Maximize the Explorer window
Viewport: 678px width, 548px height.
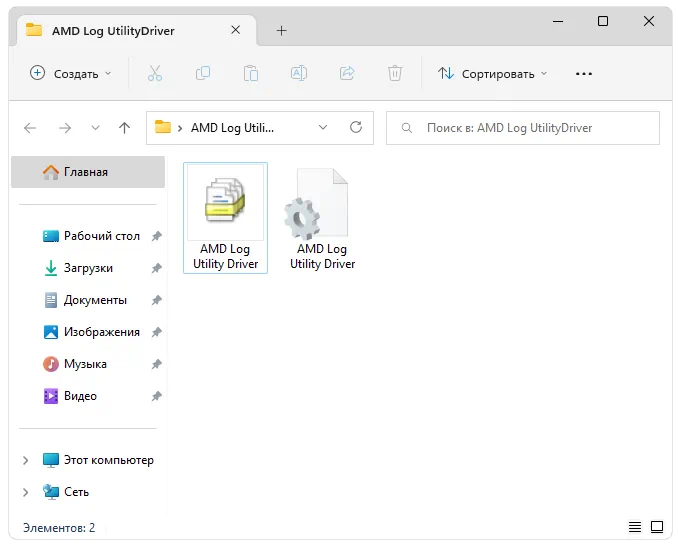tap(603, 21)
